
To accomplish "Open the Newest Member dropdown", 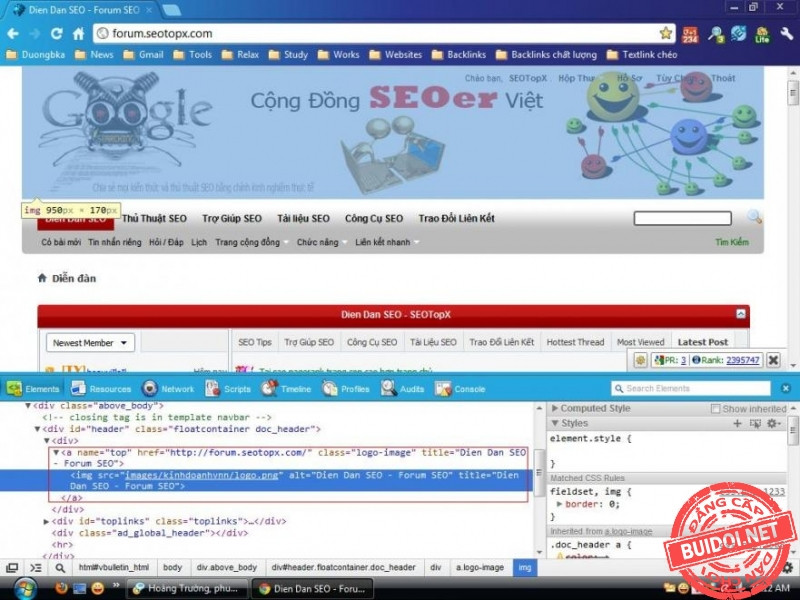I will [x=90, y=343].
